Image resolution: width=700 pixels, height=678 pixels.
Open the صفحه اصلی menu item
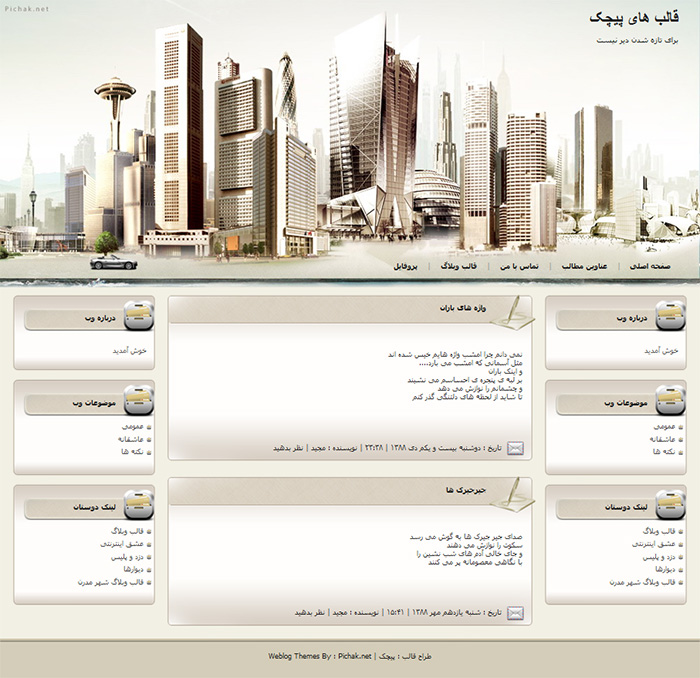[650, 266]
